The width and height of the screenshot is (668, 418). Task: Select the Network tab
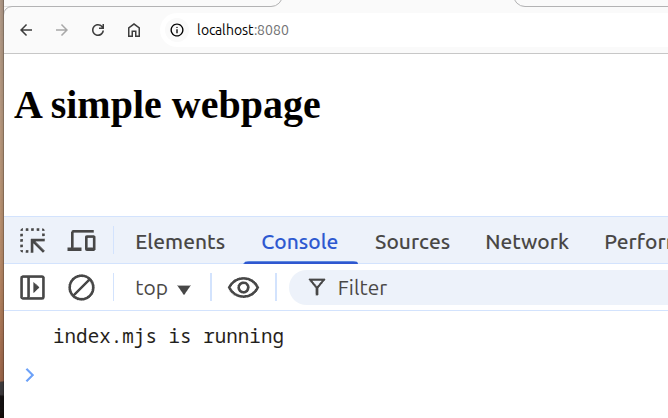point(527,241)
